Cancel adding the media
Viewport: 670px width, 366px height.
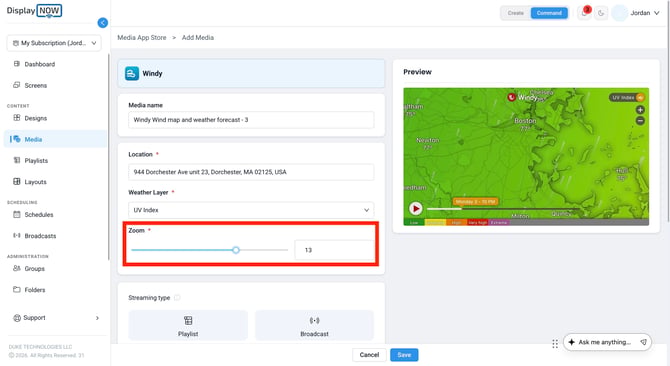point(369,355)
